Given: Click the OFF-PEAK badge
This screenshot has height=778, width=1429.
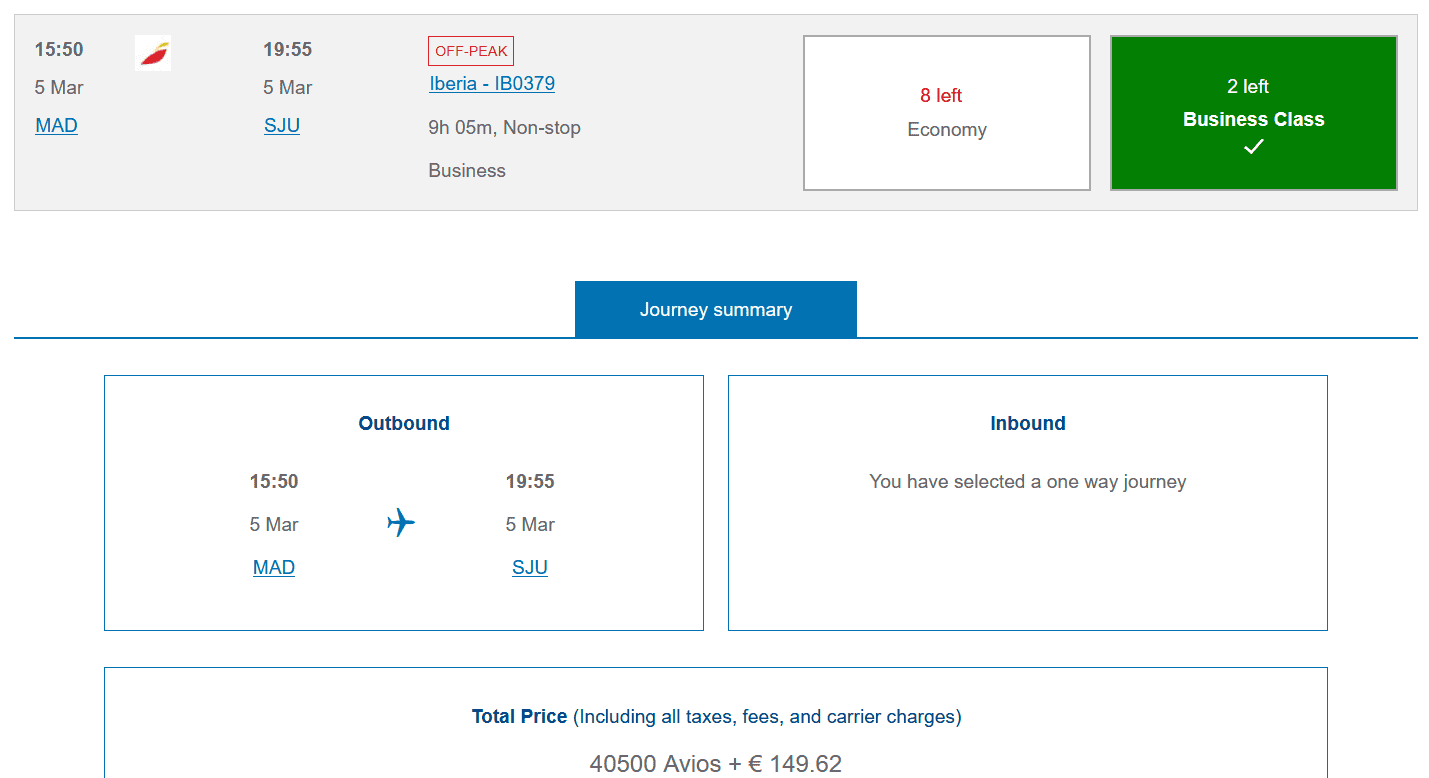Looking at the screenshot, I should tap(471, 51).
